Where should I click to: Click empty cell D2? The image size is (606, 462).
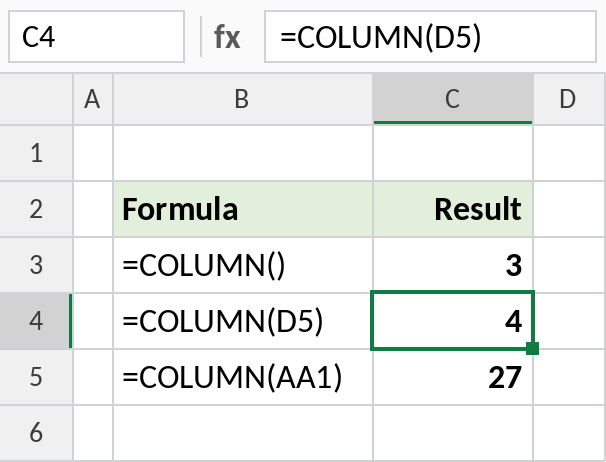tap(570, 209)
